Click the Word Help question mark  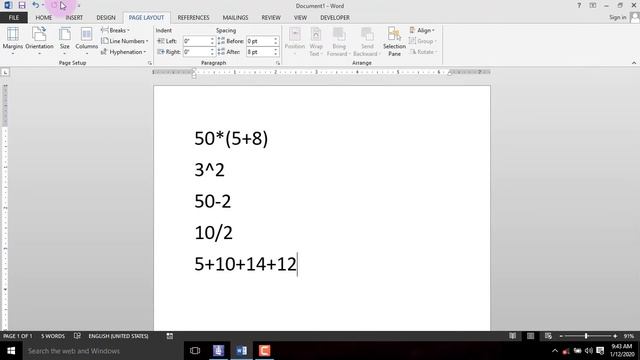point(579,5)
